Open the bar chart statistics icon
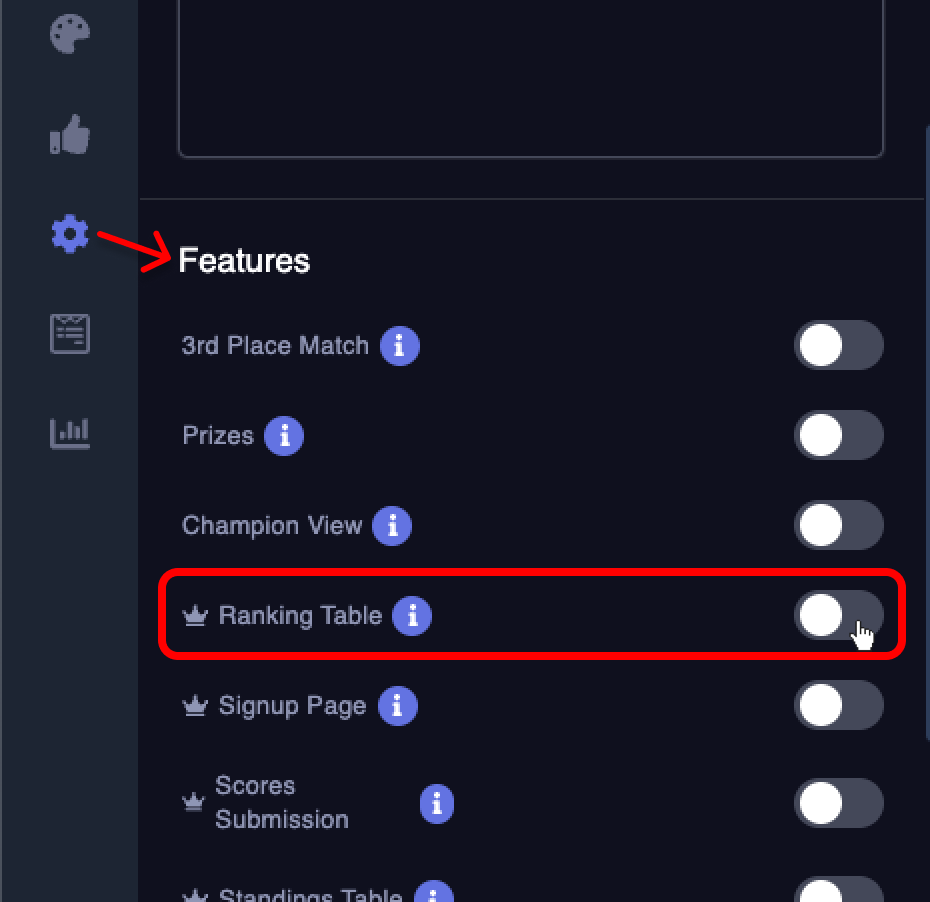Image resolution: width=930 pixels, height=902 pixels. point(70,433)
